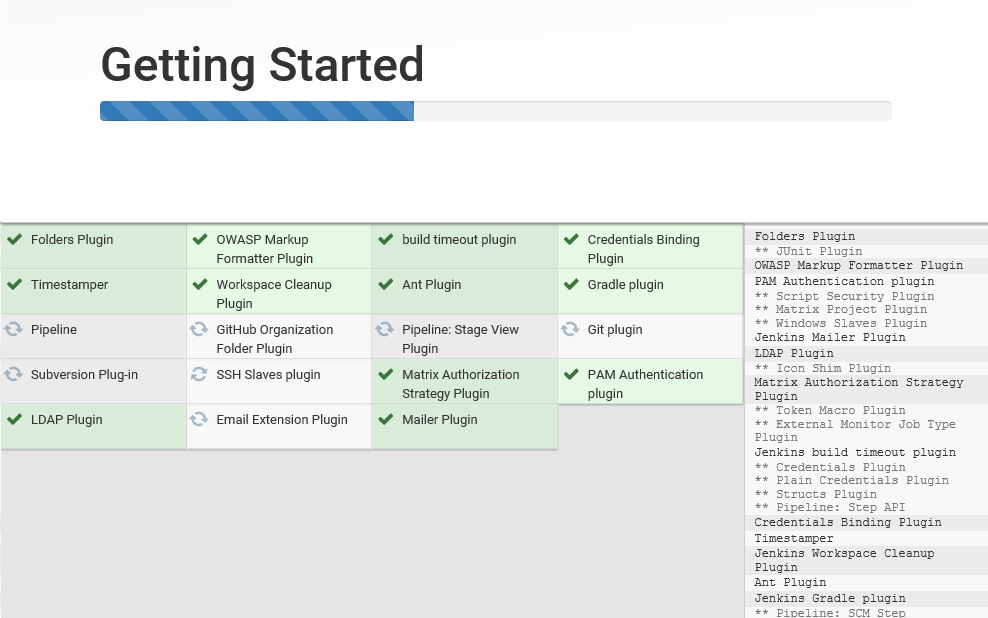Click the refresh icon beside GitHub Organization Folder Plugin
This screenshot has height=618, width=988.
point(199,329)
